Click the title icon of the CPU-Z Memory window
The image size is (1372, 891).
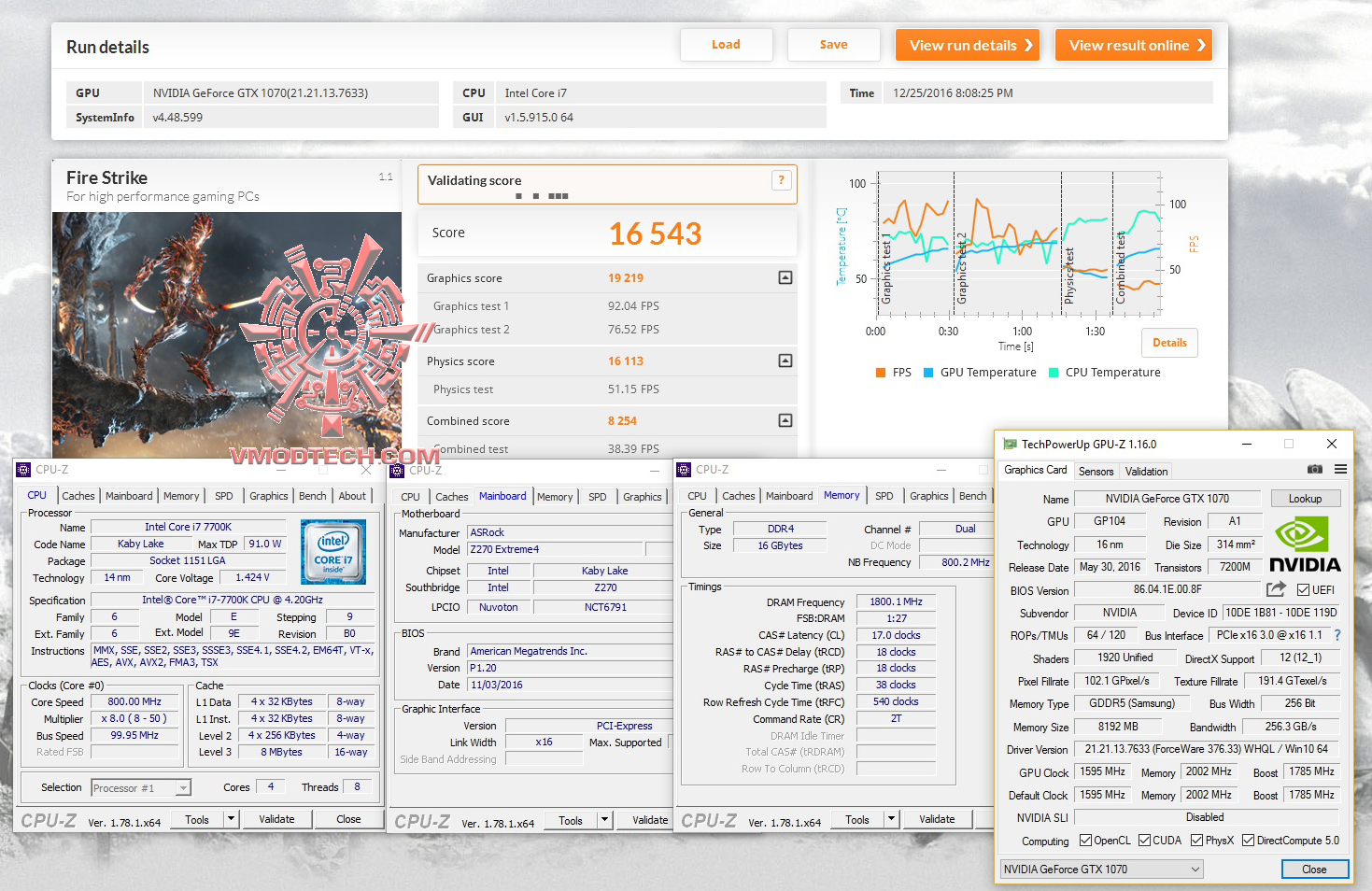click(x=684, y=470)
